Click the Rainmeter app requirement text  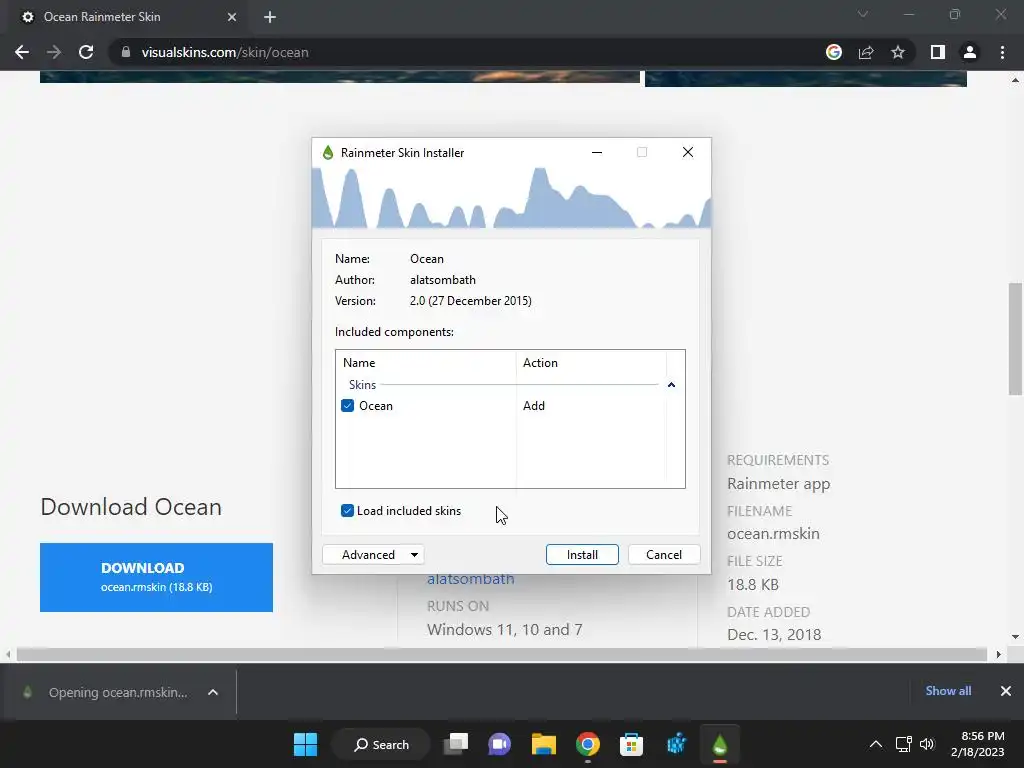(x=778, y=484)
